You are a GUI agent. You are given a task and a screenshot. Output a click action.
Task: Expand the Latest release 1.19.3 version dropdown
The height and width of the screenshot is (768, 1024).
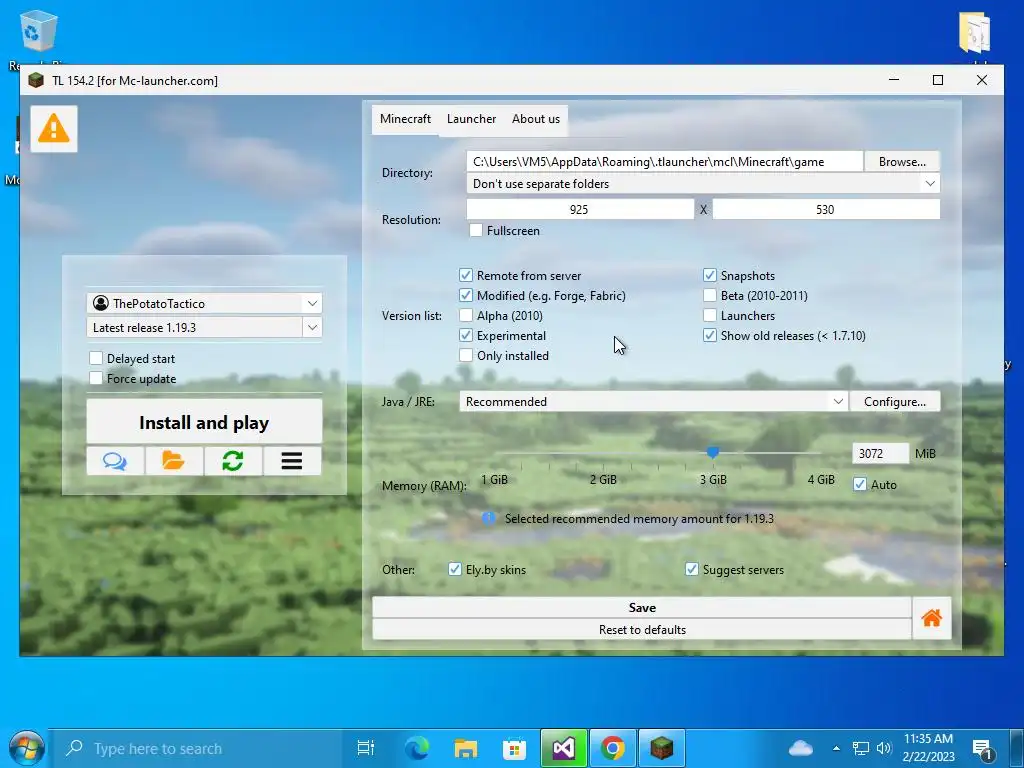[312, 327]
